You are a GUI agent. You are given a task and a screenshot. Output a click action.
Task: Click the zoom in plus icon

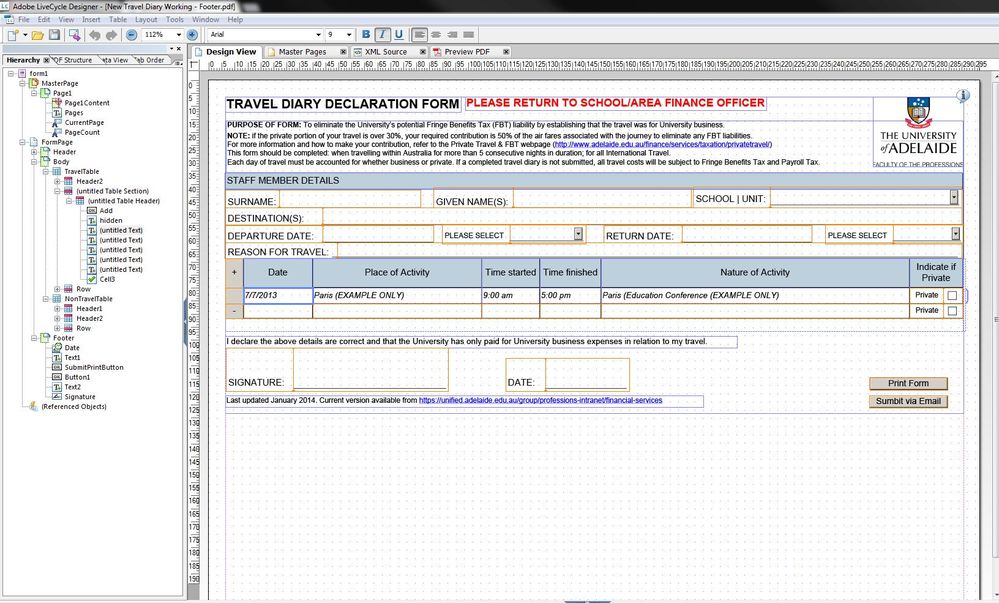tap(192, 35)
